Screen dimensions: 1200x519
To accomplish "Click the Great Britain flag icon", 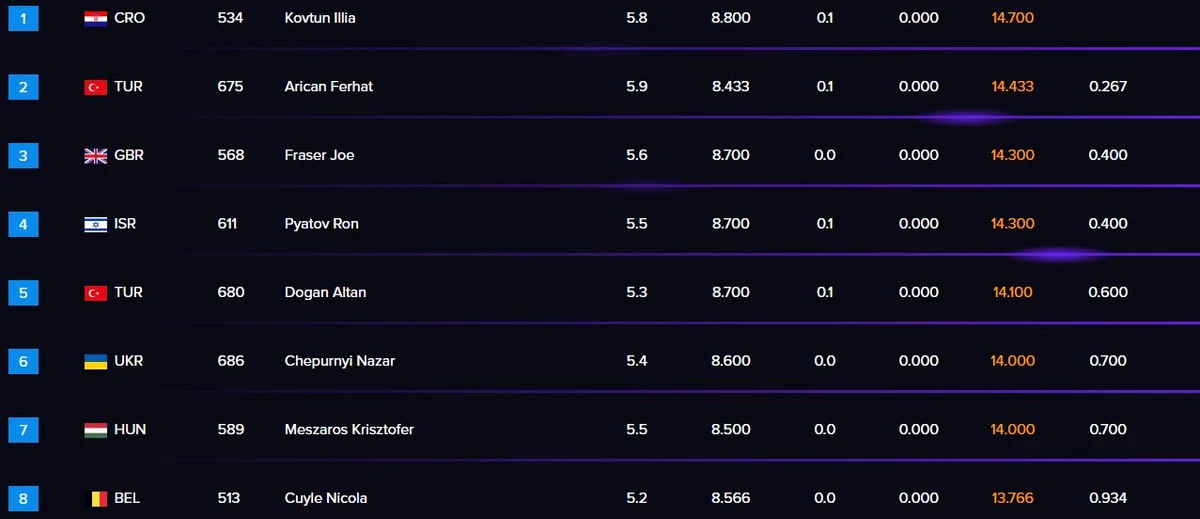I will pos(96,155).
